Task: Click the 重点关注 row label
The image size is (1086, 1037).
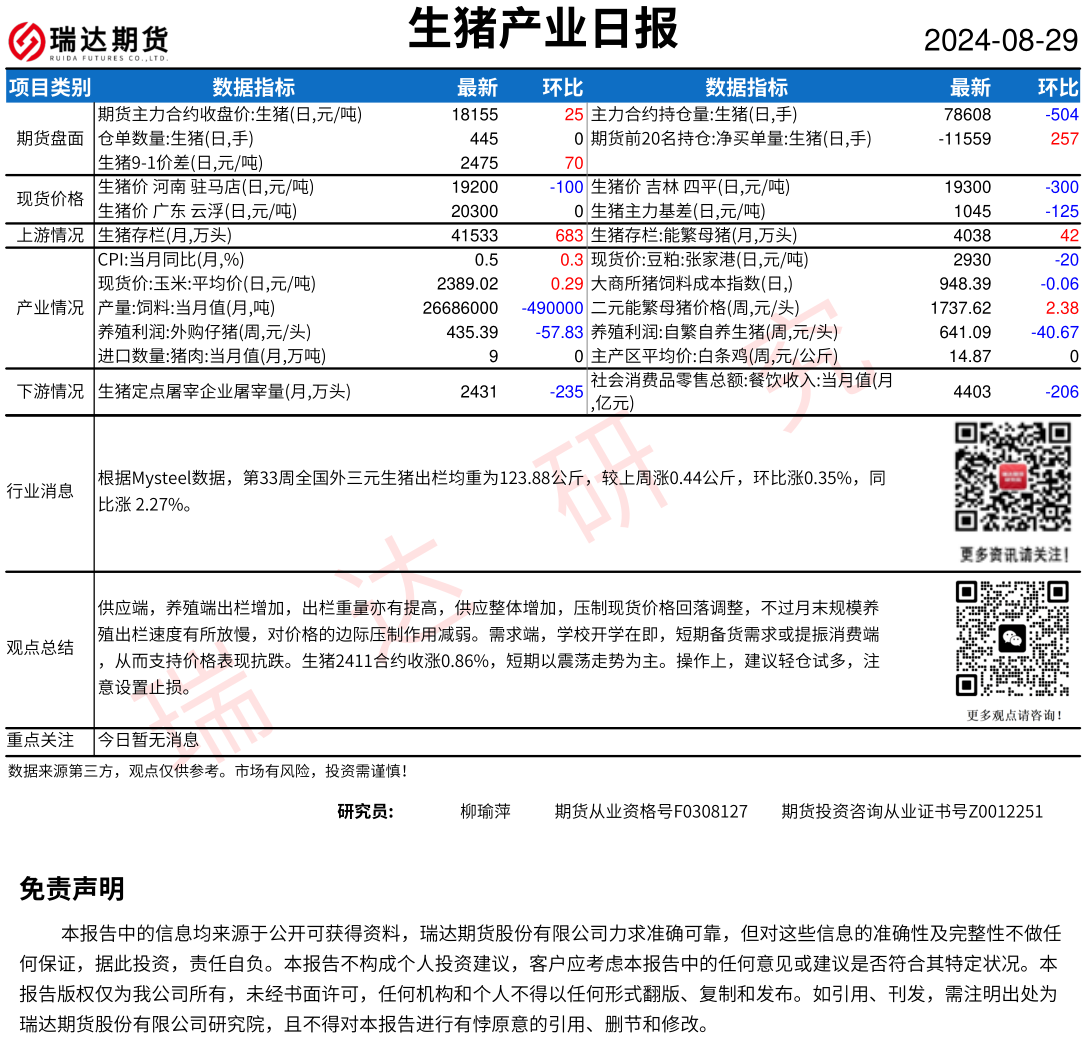Action: [x=40, y=740]
